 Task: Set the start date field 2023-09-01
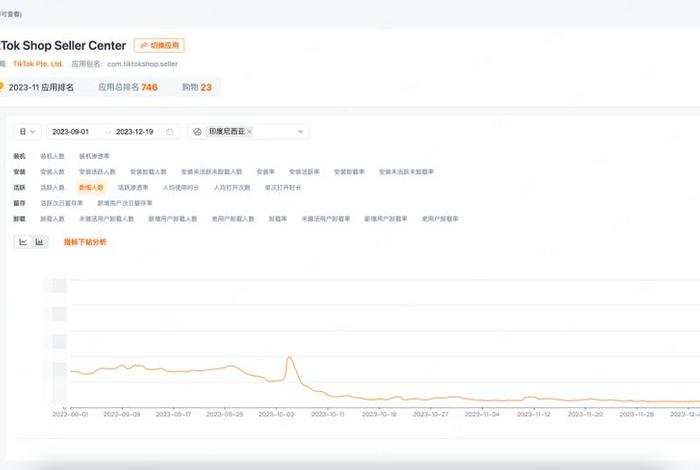point(71,132)
